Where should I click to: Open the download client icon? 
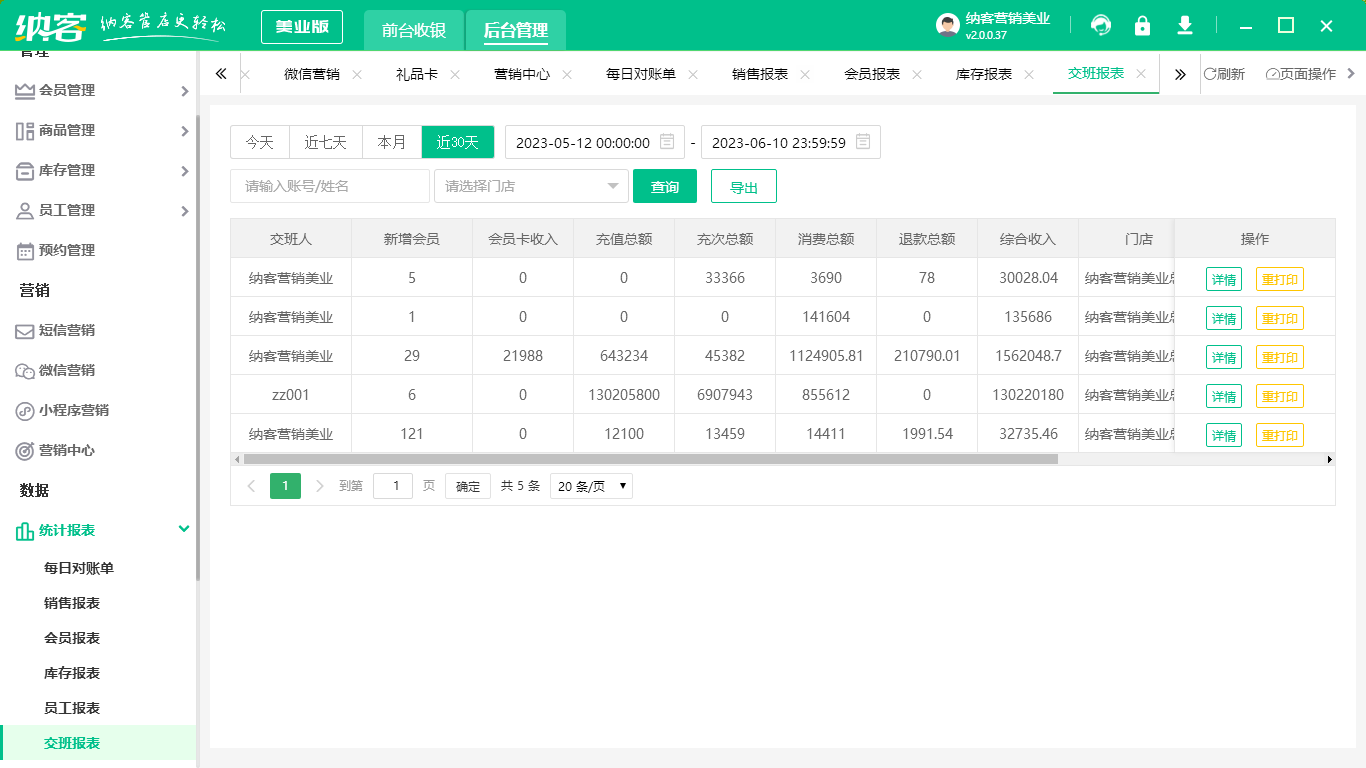(1184, 26)
